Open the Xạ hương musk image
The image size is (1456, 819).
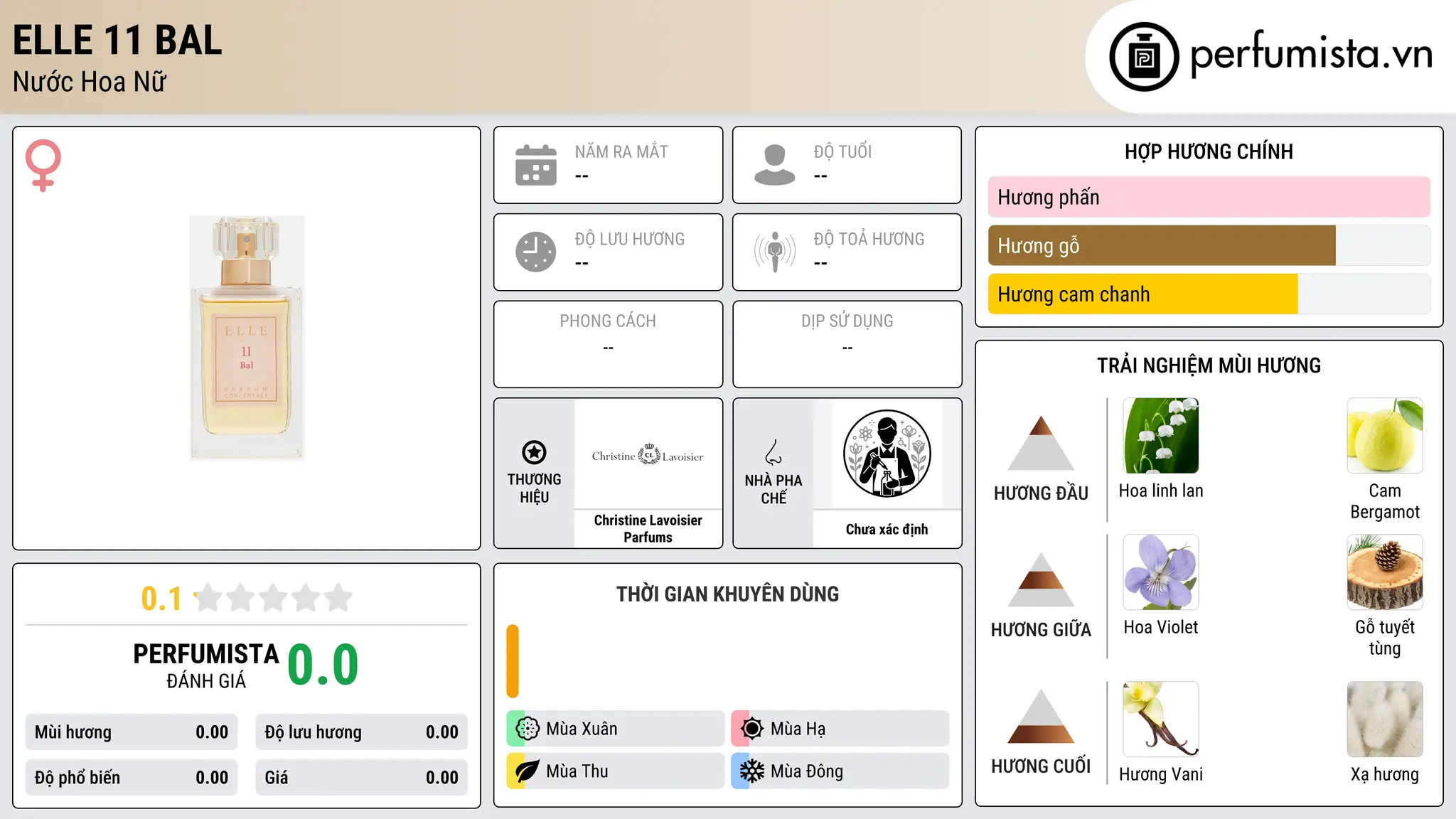pos(1385,719)
